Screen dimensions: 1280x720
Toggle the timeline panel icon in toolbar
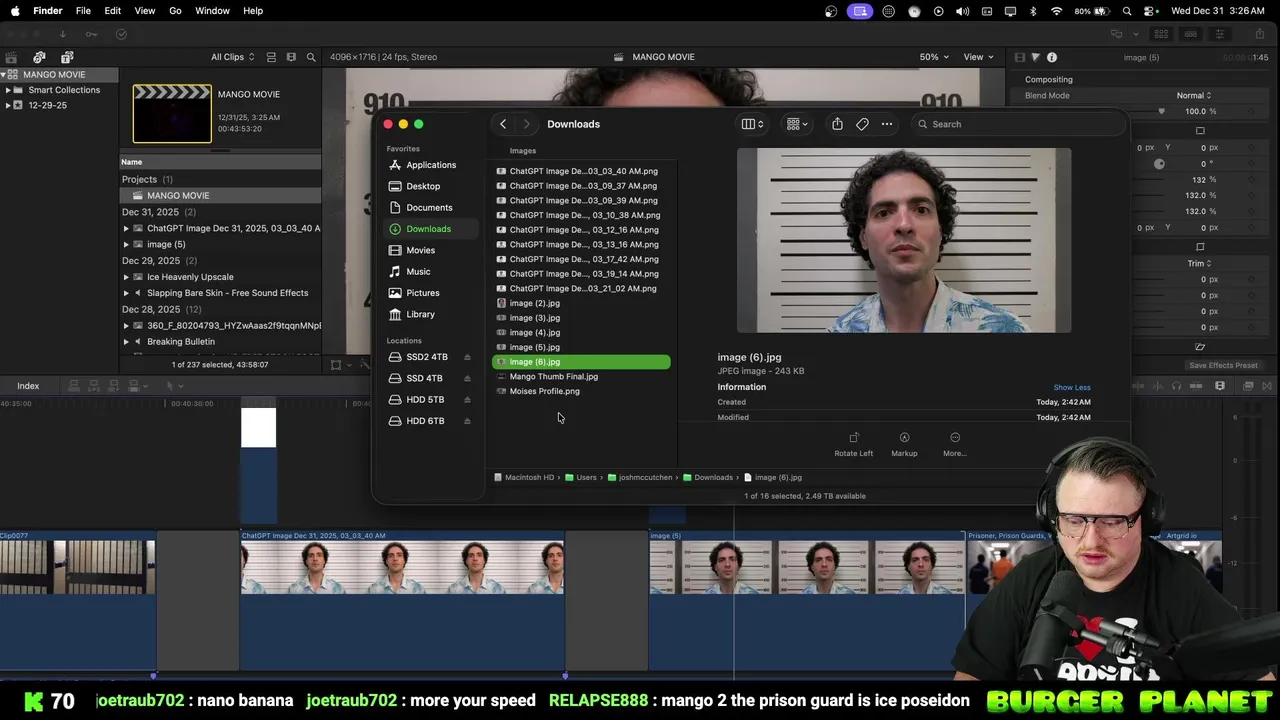[x=1190, y=34]
